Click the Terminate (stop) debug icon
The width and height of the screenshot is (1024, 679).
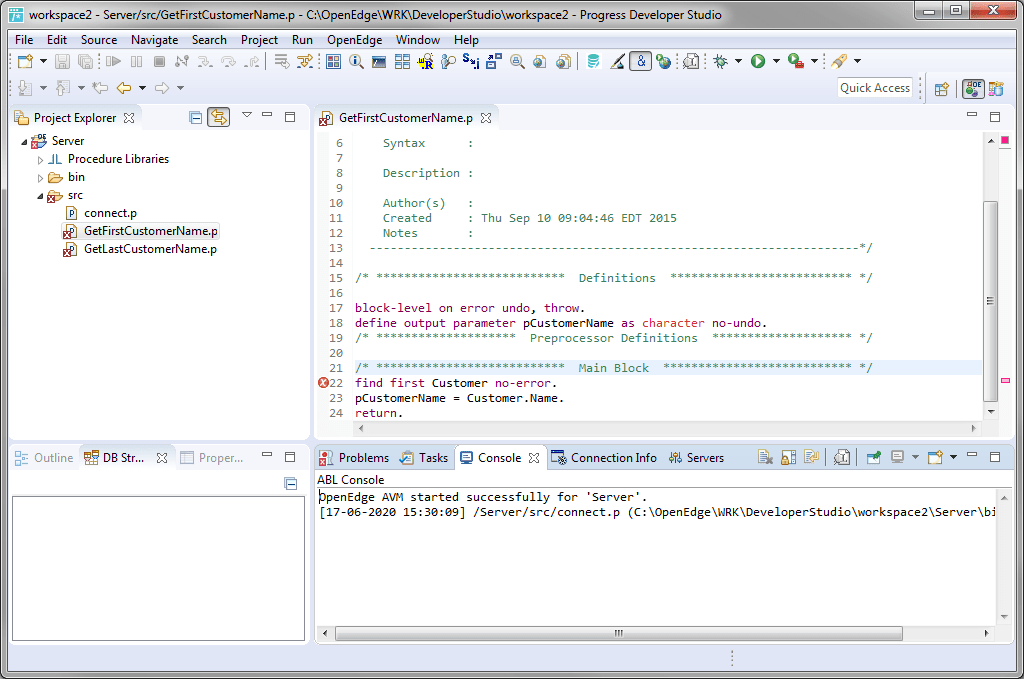159,61
